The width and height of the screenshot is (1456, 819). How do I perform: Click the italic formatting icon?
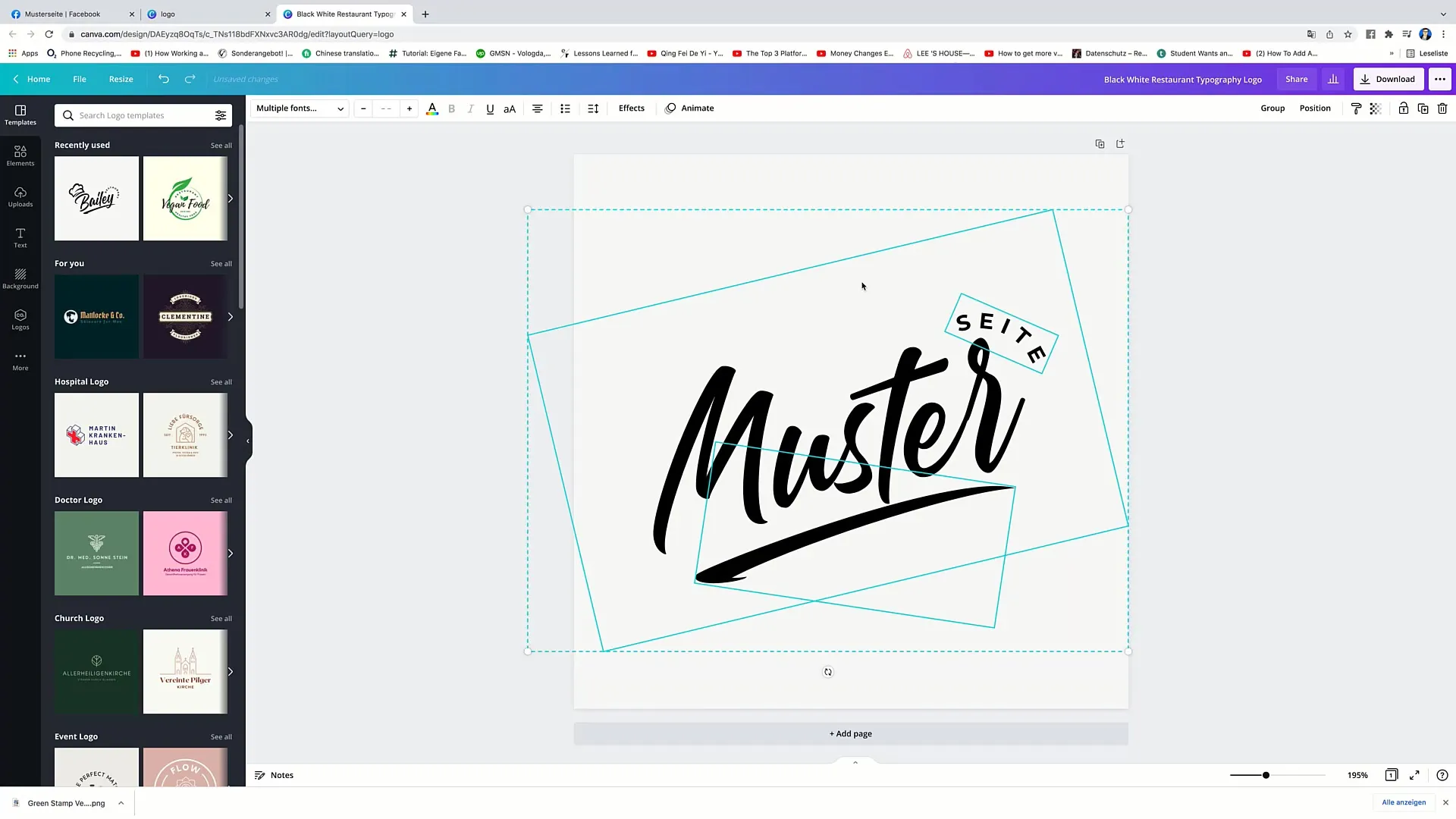471,108
